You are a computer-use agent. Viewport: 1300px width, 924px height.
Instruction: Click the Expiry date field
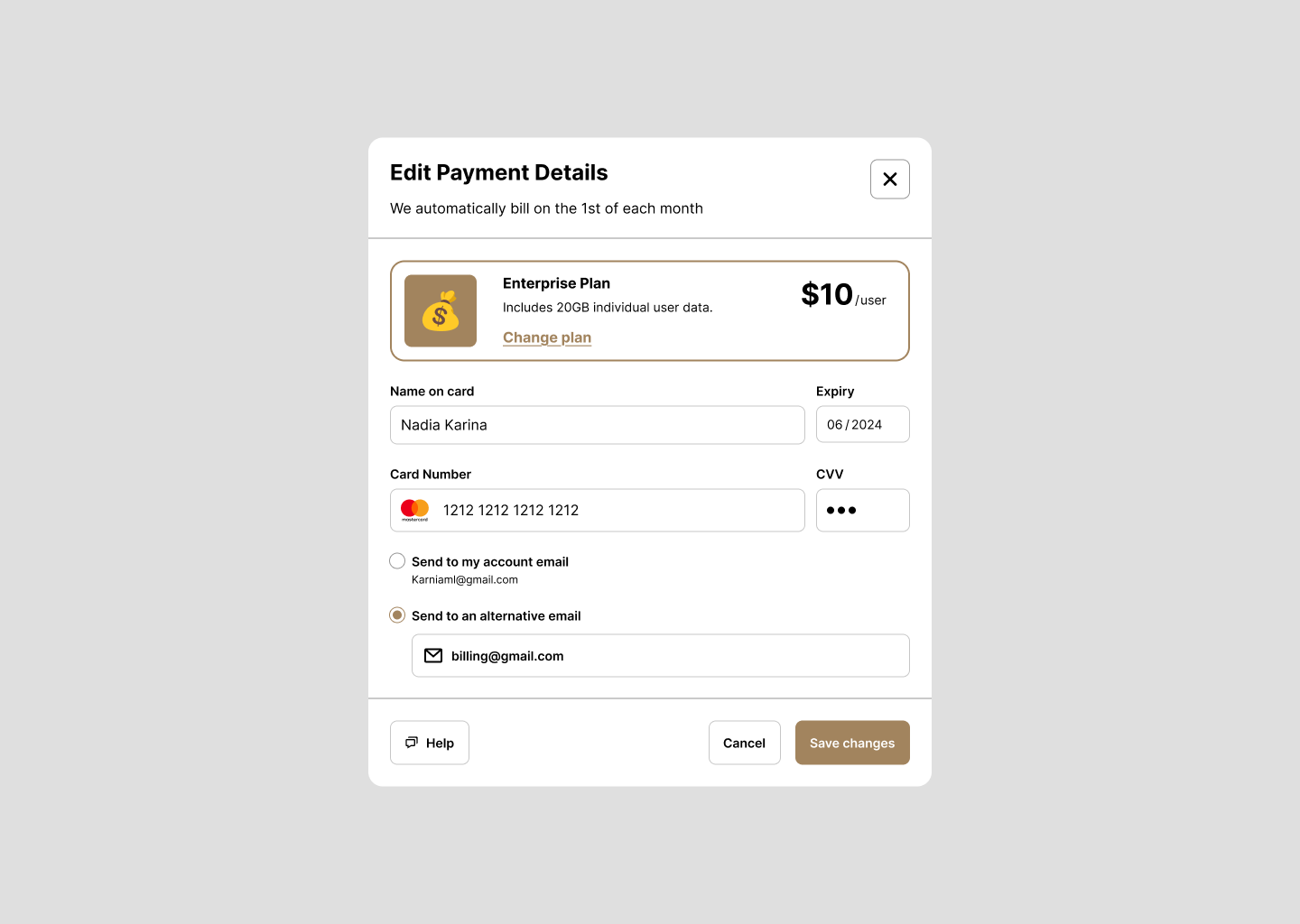(862, 425)
